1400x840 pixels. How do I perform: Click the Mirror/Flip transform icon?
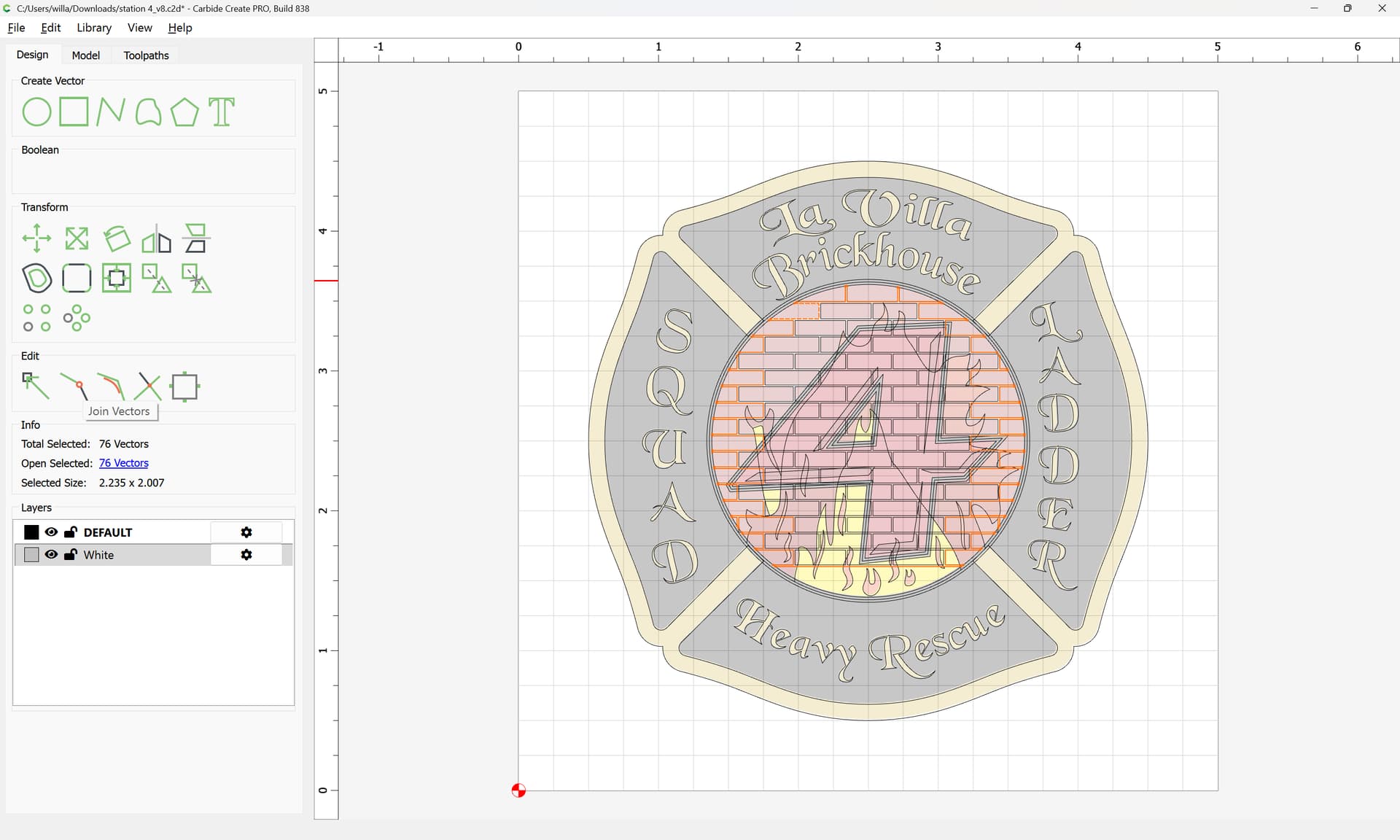(x=156, y=238)
